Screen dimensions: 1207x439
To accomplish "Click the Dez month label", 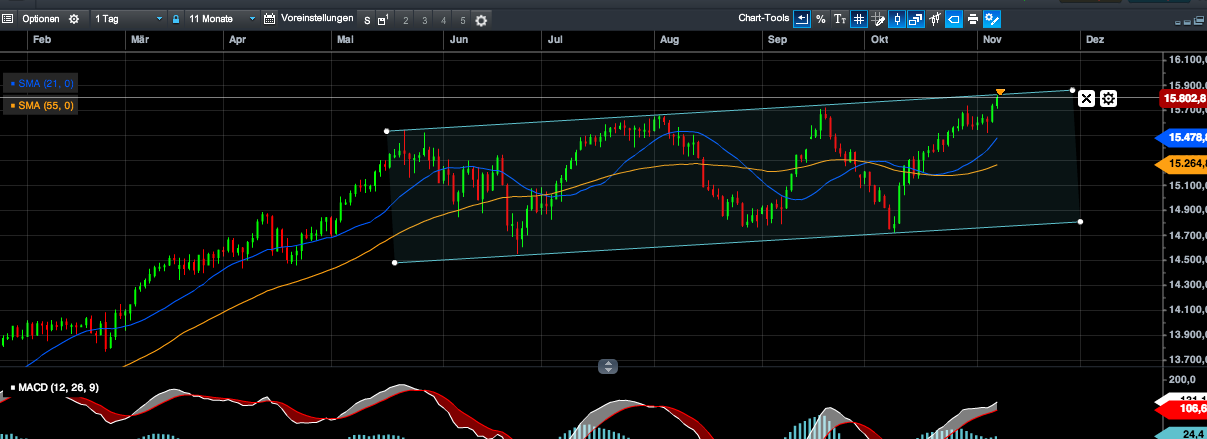I will point(1095,39).
